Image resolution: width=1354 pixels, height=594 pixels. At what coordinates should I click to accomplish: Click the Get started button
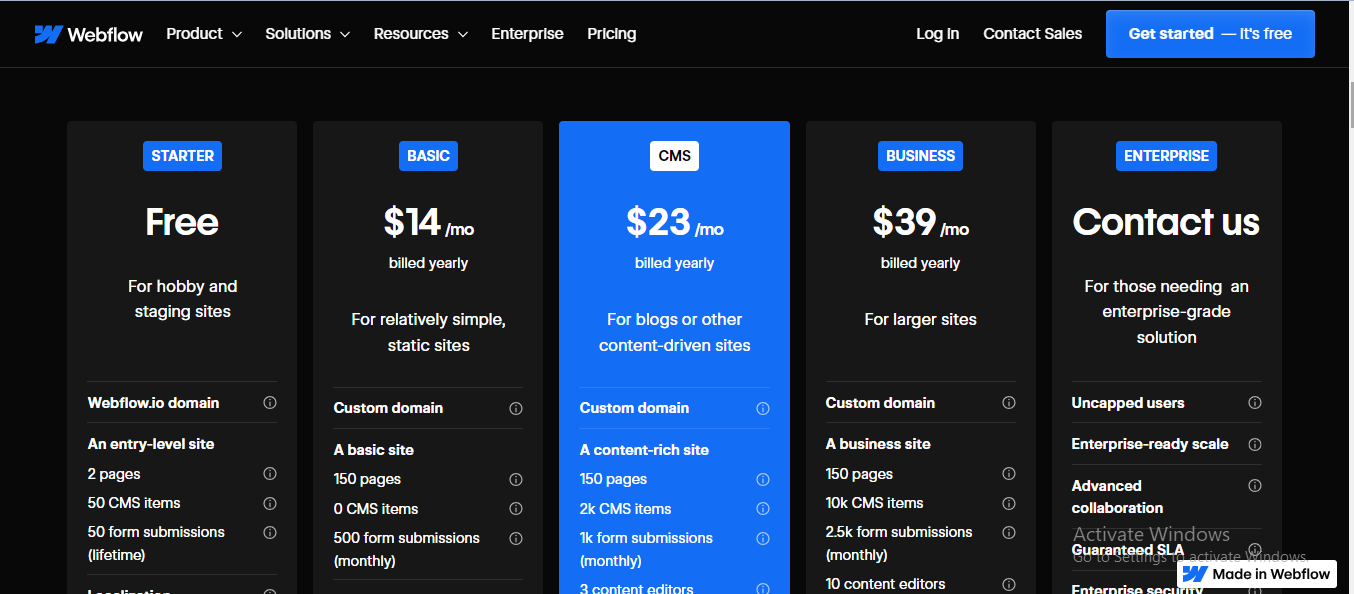[1210, 33]
